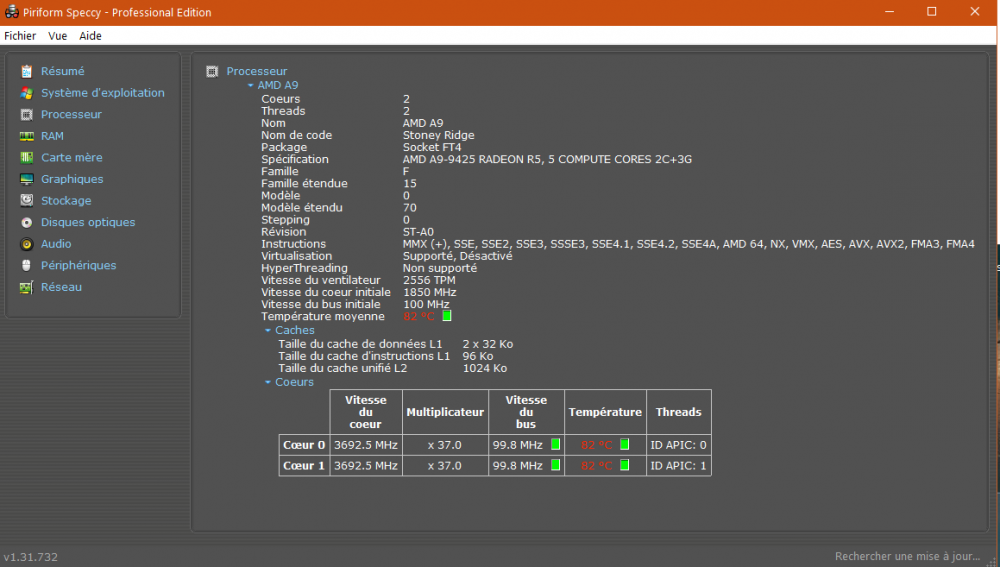Click the Périphériques mouse icon
Image resolution: width=1000 pixels, height=567 pixels.
point(26,265)
